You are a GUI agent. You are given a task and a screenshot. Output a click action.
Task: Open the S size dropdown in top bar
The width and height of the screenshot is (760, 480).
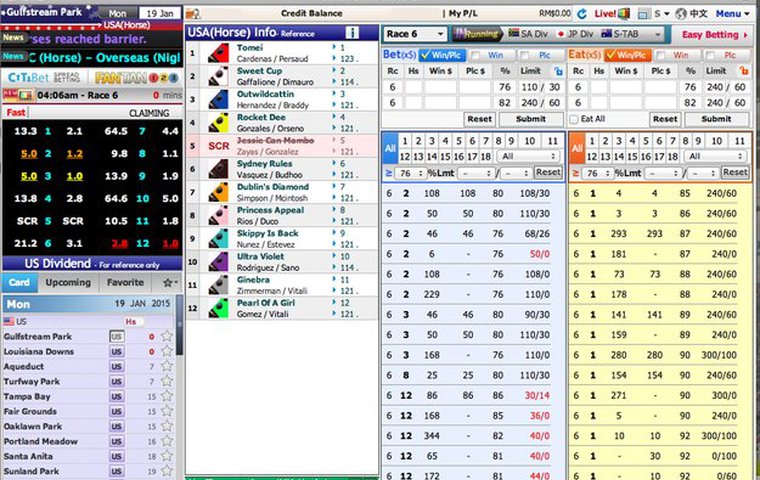661,14
